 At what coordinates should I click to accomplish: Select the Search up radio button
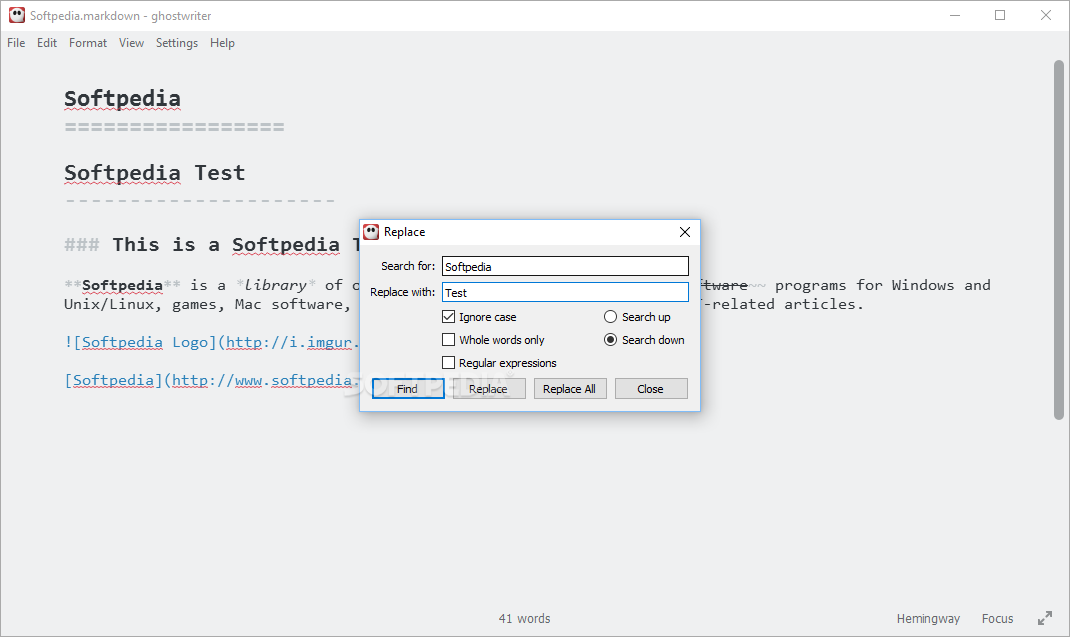pos(610,317)
